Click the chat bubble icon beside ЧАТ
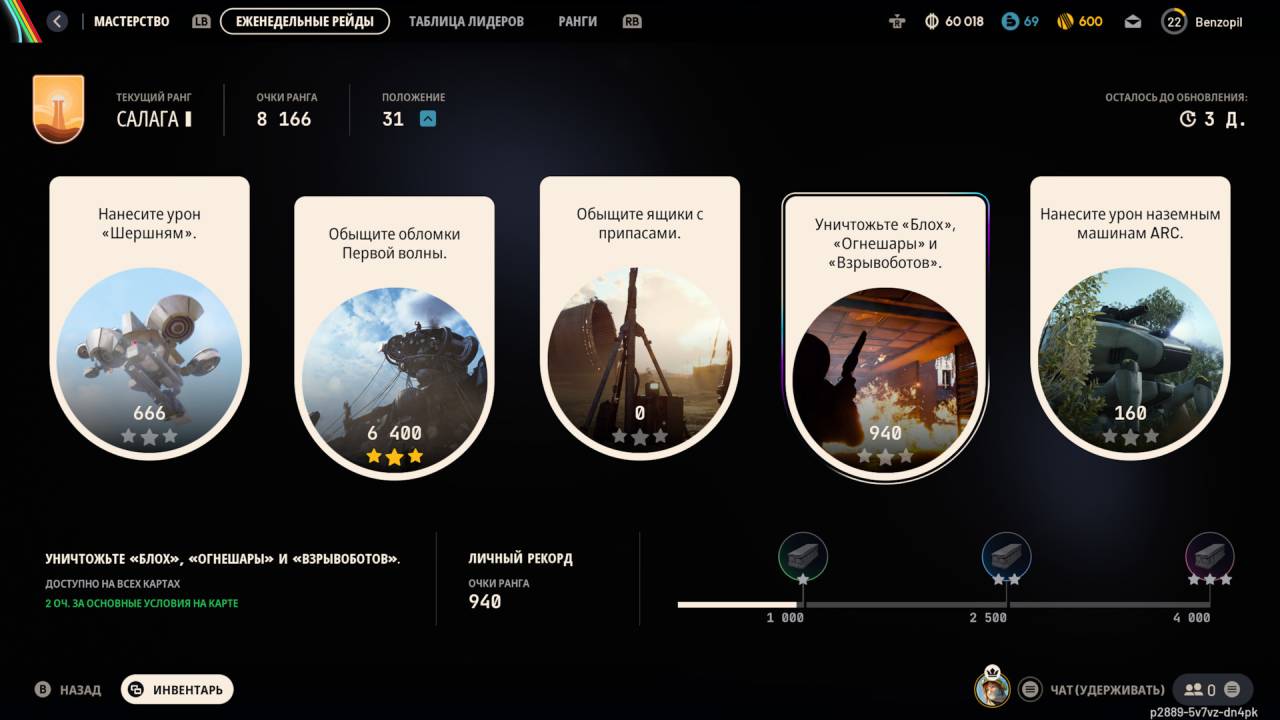The height and width of the screenshot is (720, 1280). (x=1030, y=689)
